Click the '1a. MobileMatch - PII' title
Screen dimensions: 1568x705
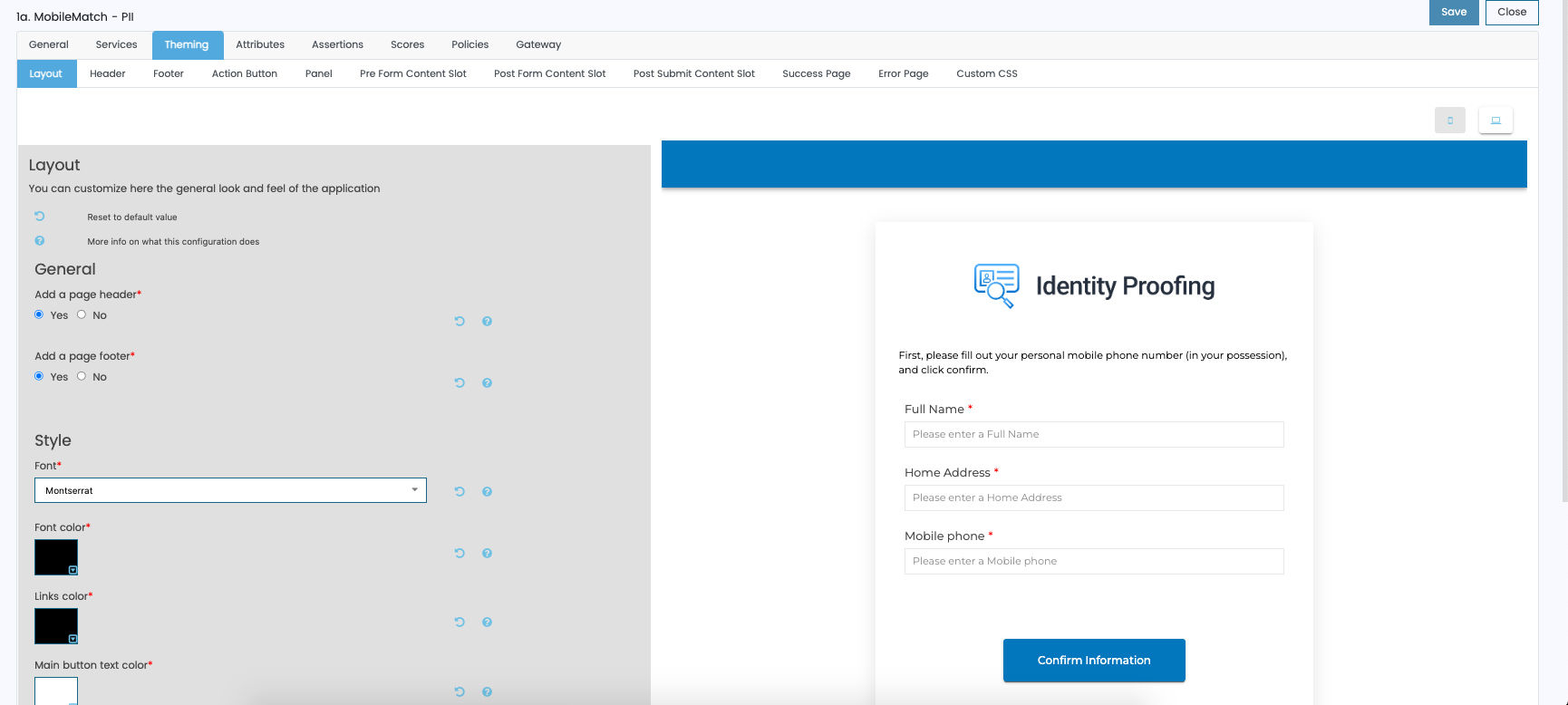pos(75,16)
